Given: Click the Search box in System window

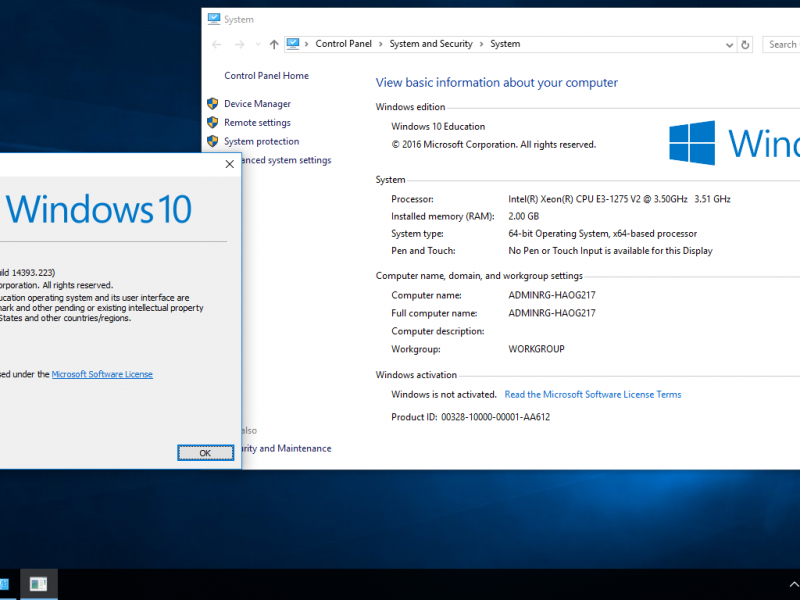Looking at the screenshot, I should 781,44.
